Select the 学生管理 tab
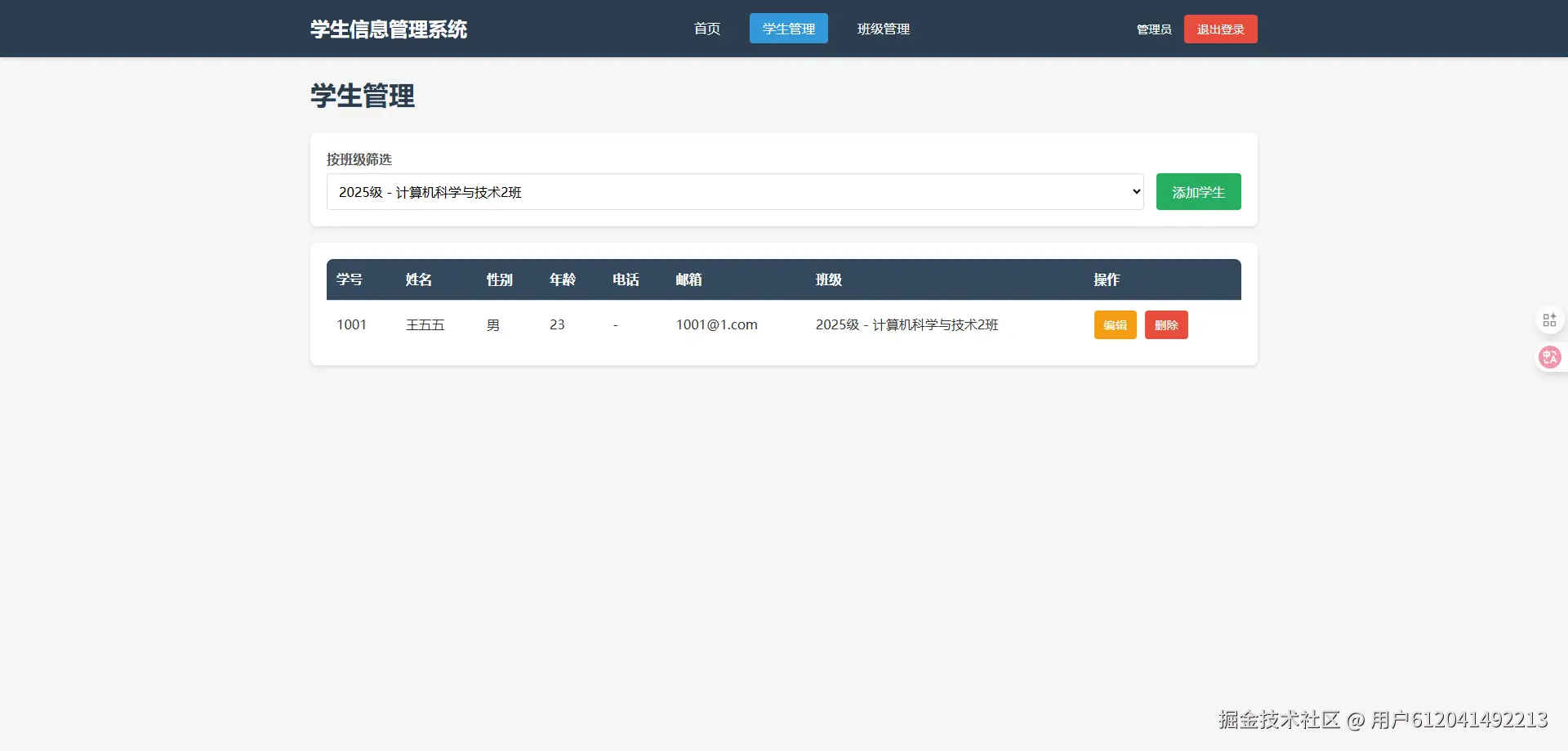Viewport: 1568px width, 751px height. tap(787, 29)
